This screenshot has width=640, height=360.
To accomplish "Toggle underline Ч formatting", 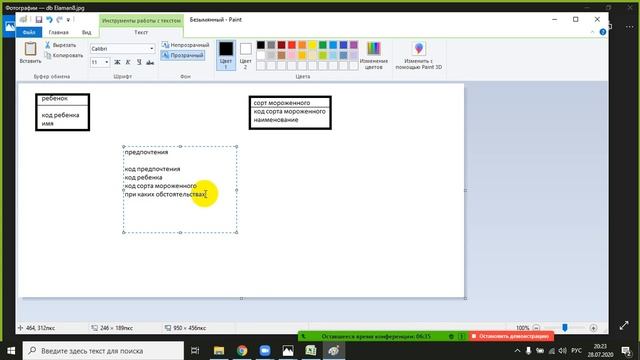I will tap(139, 62).
